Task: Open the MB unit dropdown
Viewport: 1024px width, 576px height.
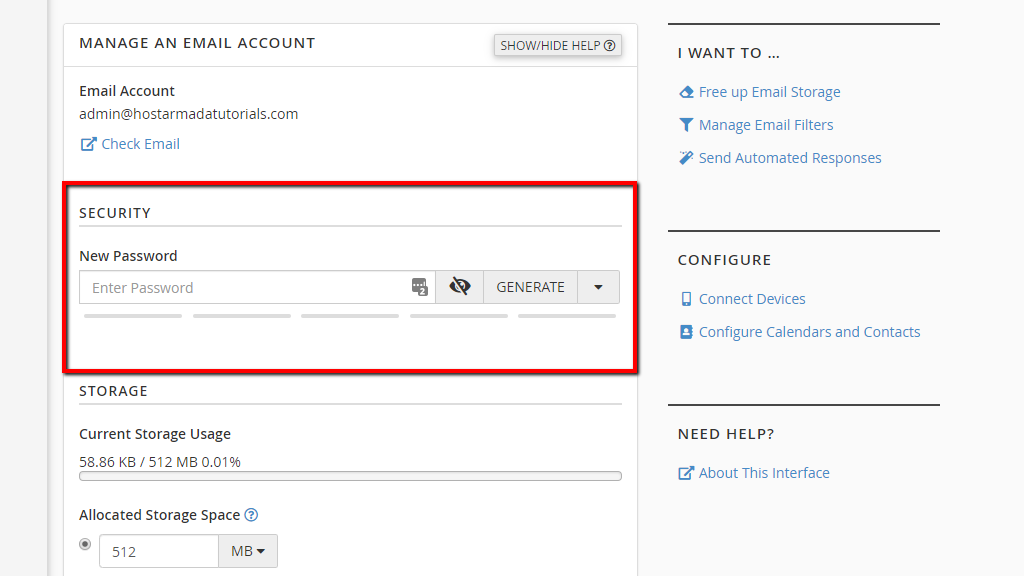Action: [247, 550]
